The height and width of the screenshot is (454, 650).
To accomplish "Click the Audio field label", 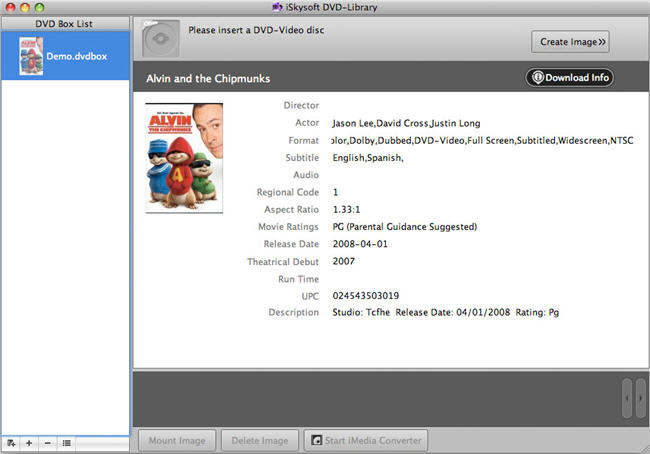I will pos(306,175).
